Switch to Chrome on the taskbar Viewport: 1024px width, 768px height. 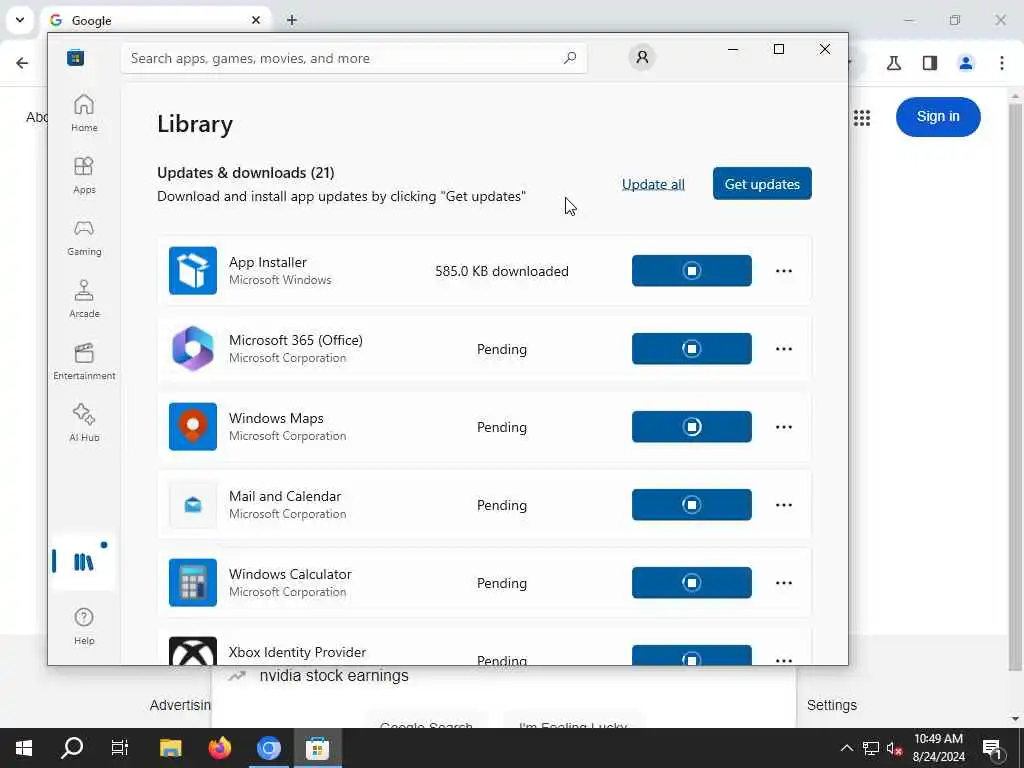coord(268,748)
